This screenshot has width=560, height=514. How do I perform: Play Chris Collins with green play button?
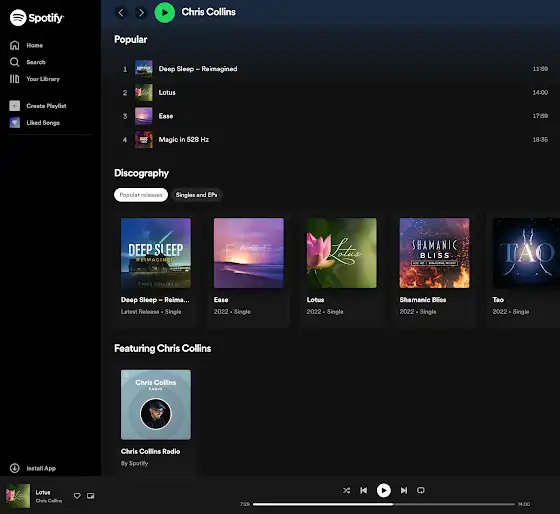click(165, 13)
